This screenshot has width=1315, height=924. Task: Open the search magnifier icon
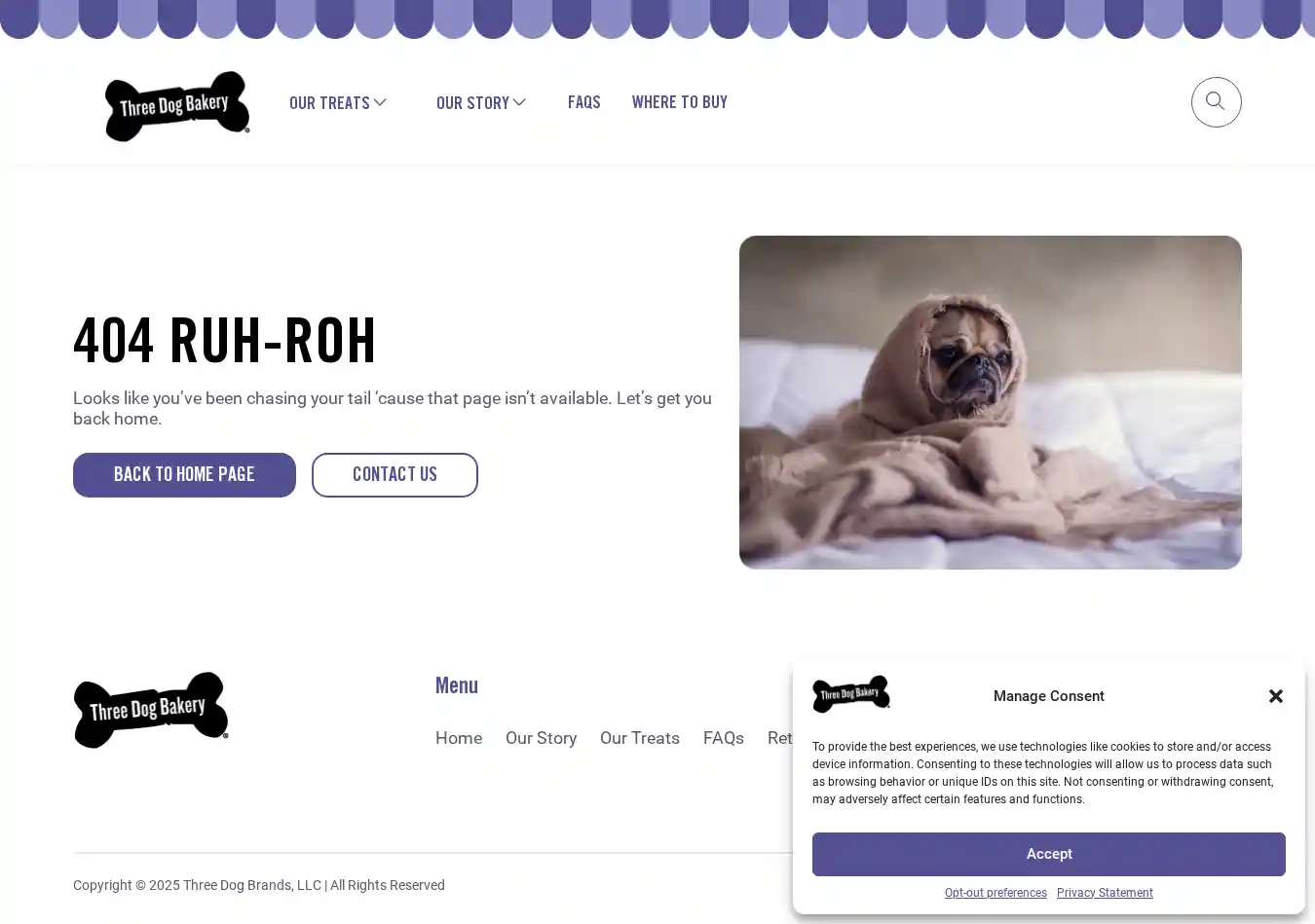[x=1216, y=102]
